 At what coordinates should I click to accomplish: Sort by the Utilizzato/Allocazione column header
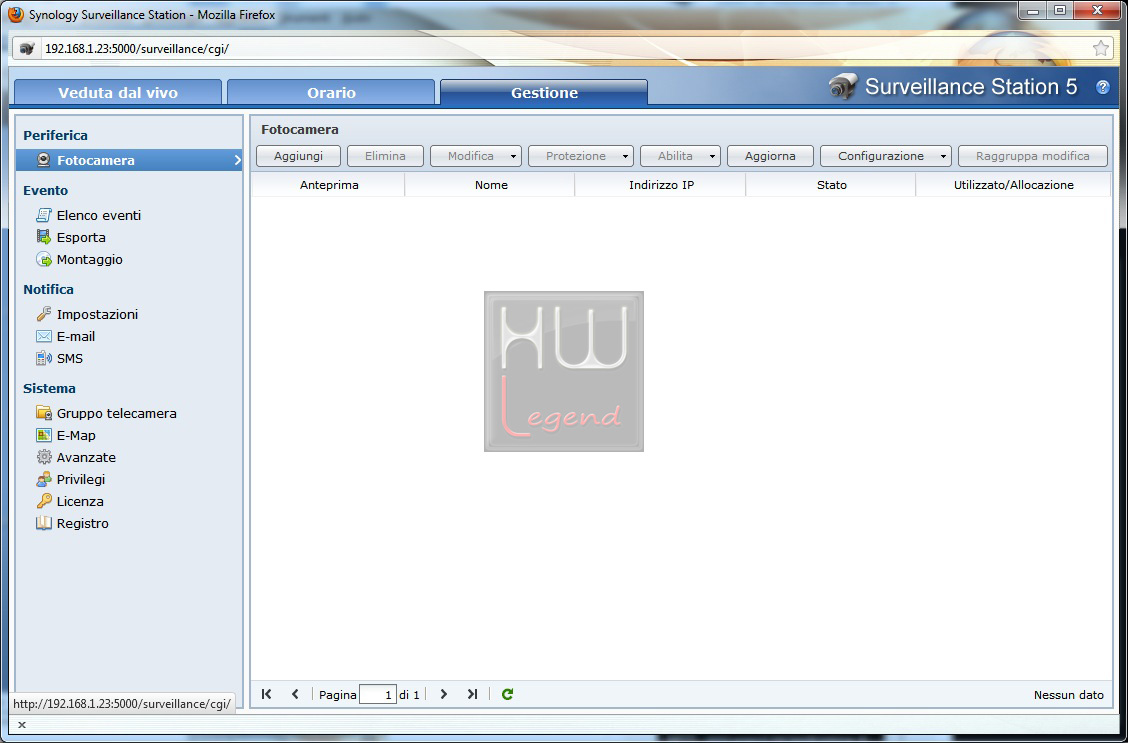click(x=1014, y=185)
